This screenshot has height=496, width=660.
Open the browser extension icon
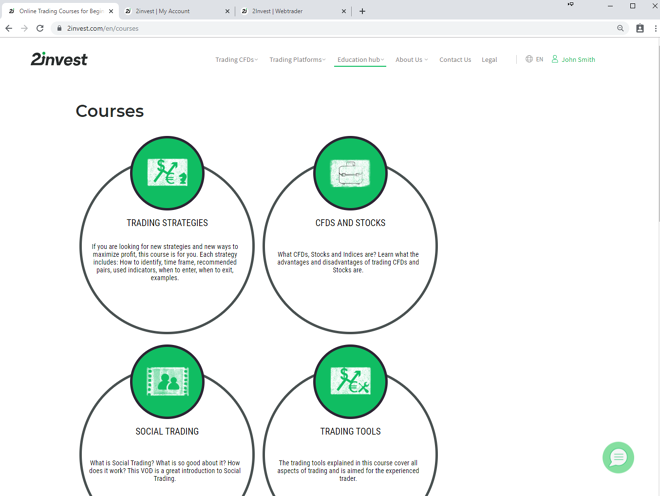(x=640, y=28)
